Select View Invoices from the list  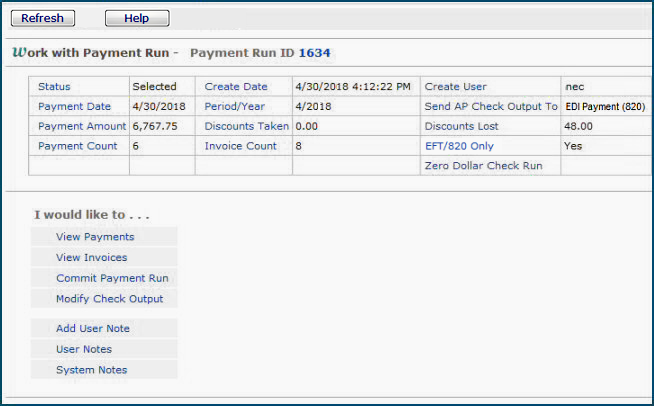click(x=92, y=258)
